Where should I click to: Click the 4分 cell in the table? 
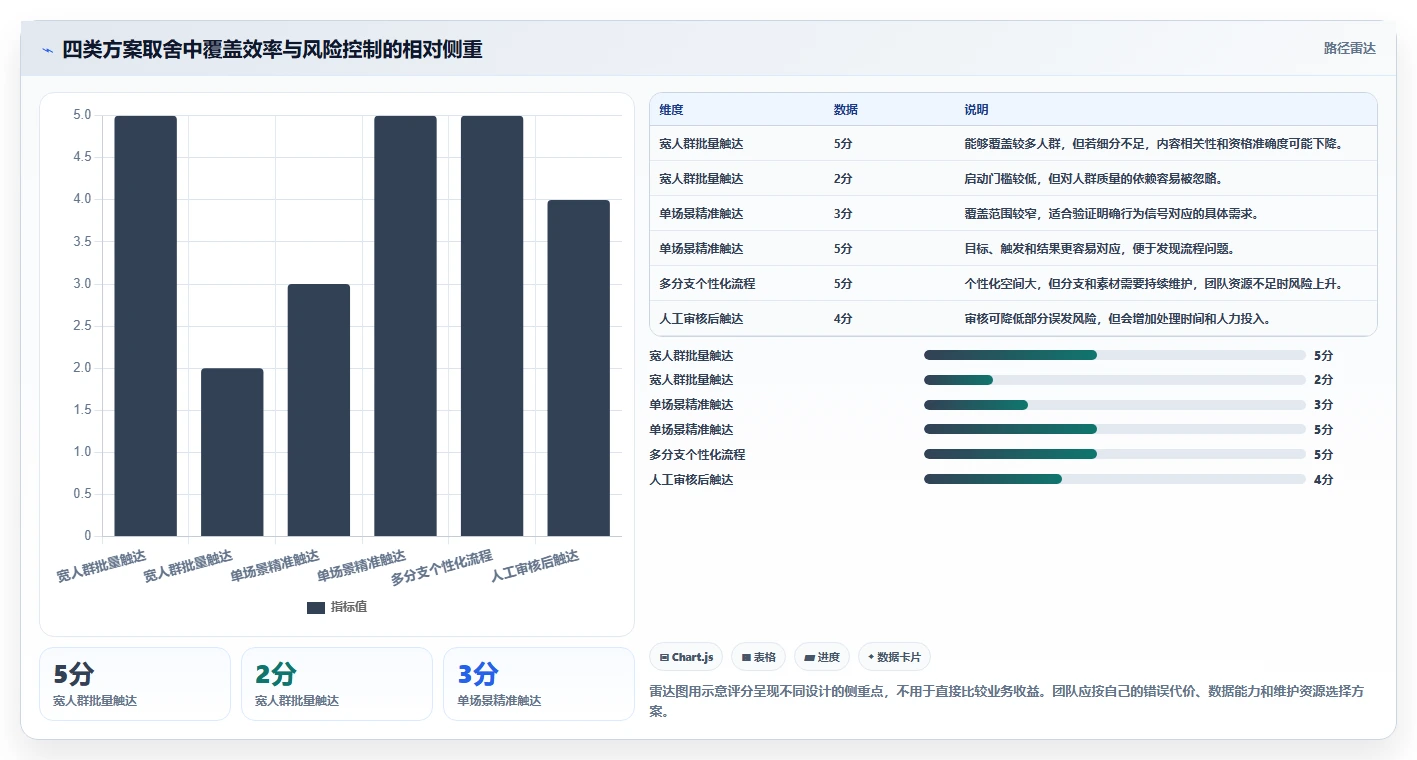click(x=843, y=319)
